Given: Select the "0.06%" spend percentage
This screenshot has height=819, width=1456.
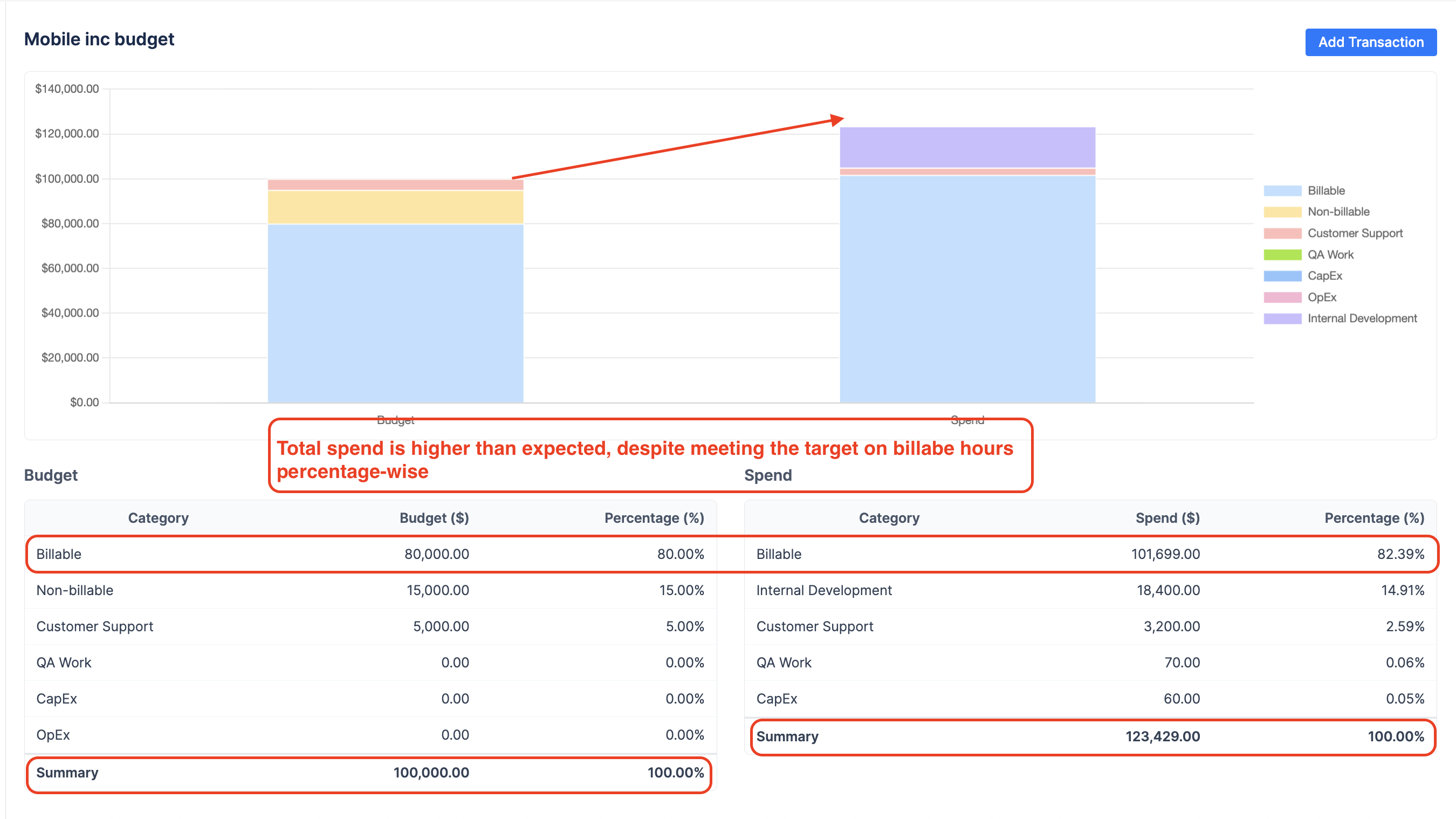Looking at the screenshot, I should coord(1405,663).
